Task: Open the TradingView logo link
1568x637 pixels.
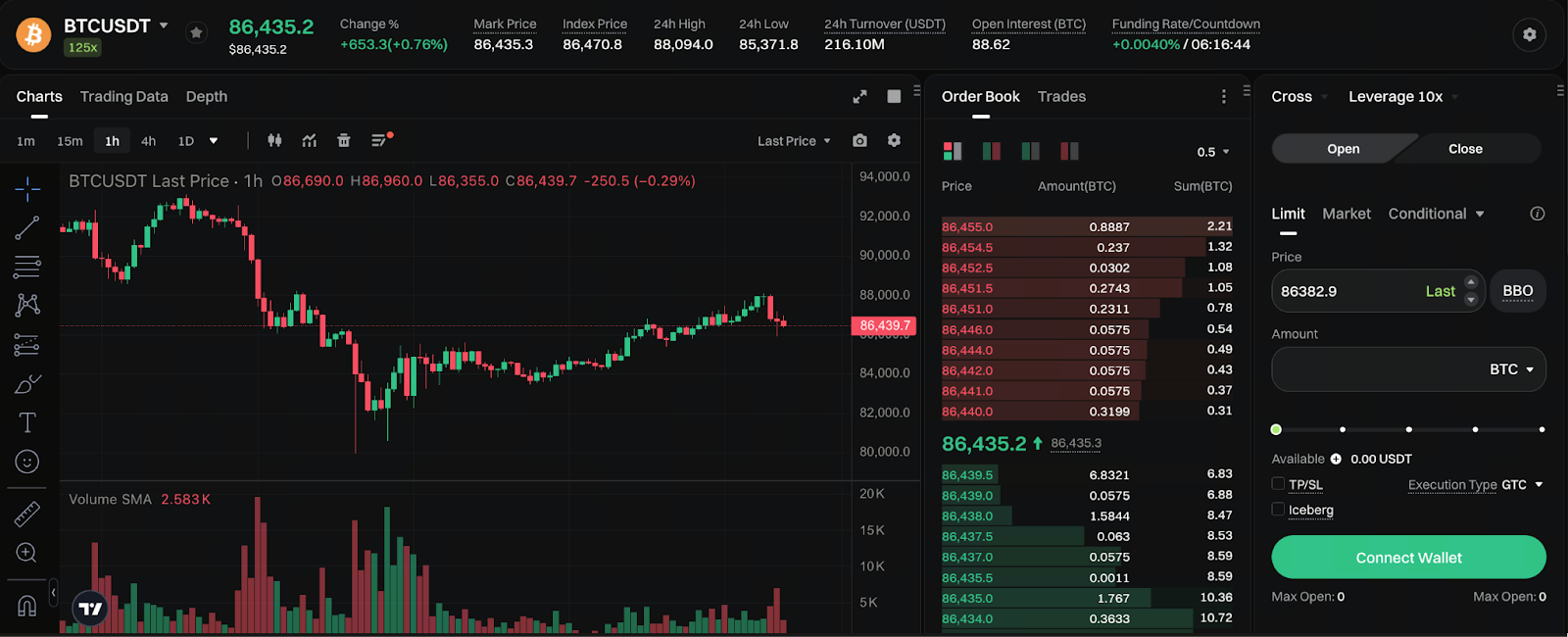Action: pyautogui.click(x=90, y=609)
